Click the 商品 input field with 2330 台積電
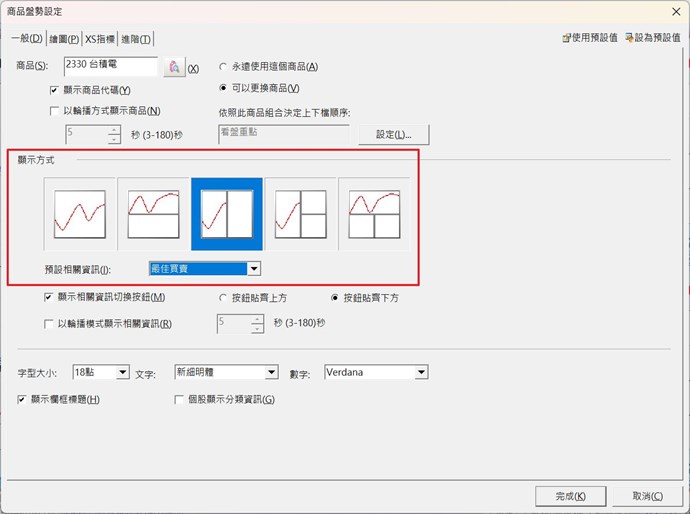 (110, 66)
